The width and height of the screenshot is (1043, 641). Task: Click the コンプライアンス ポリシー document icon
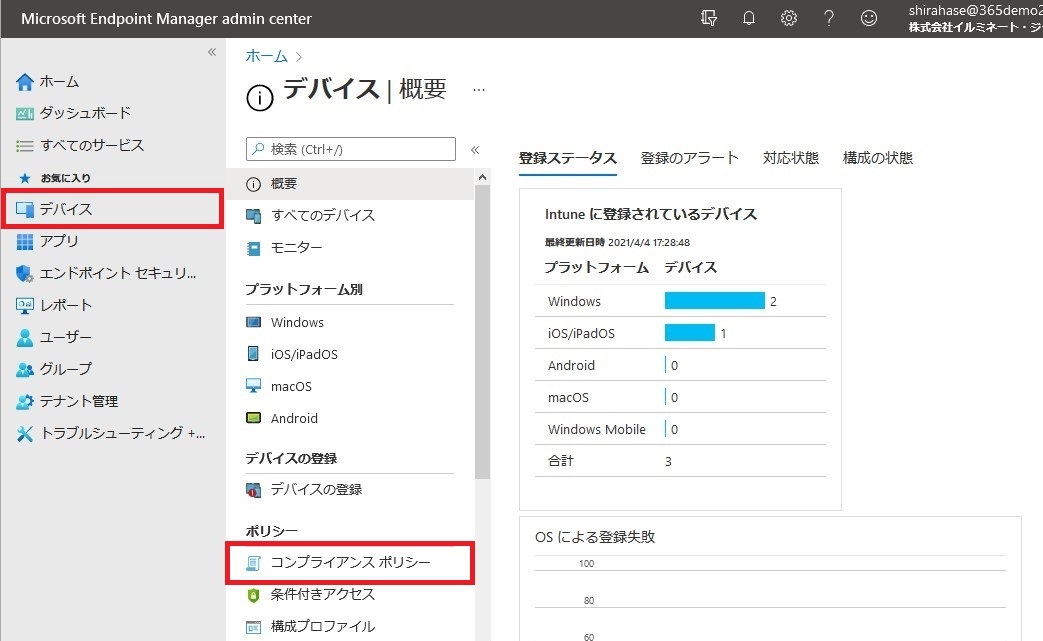click(x=253, y=563)
